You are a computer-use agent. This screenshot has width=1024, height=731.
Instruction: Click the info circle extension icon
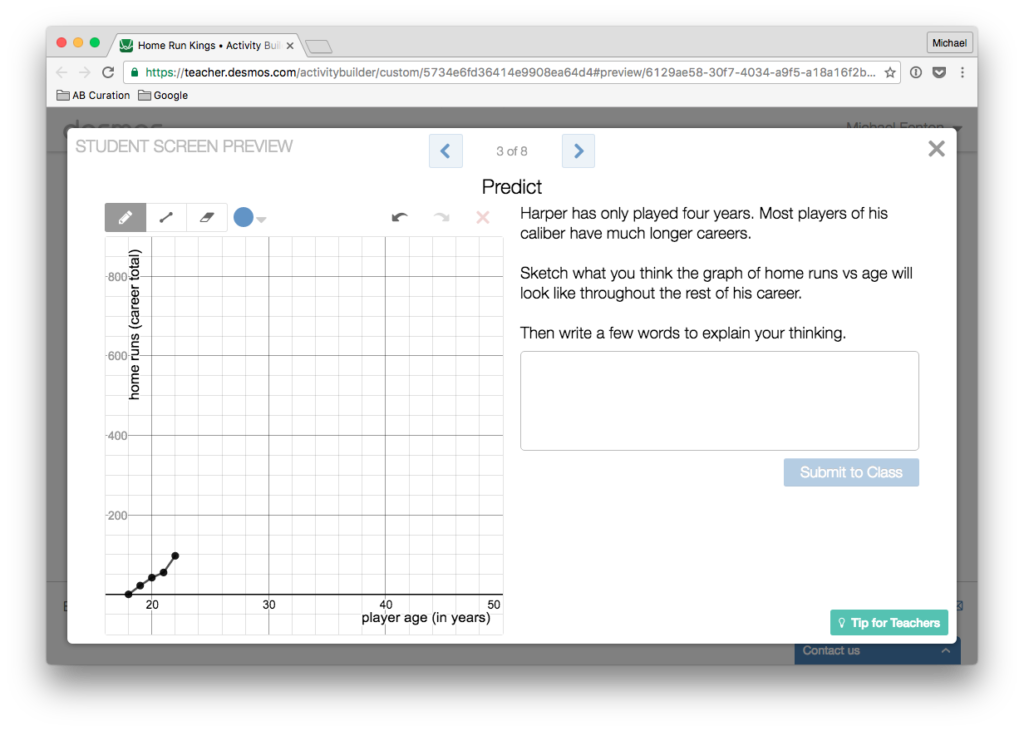point(916,73)
